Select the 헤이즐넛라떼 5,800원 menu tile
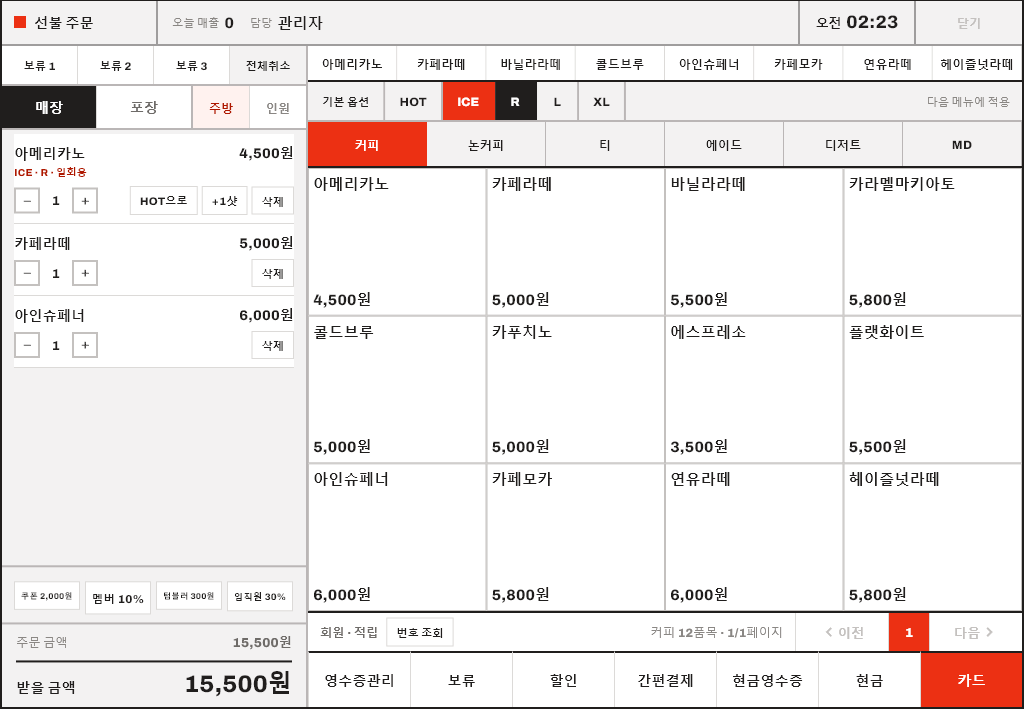Screen dimensions: 1024x709 [x=933, y=537]
